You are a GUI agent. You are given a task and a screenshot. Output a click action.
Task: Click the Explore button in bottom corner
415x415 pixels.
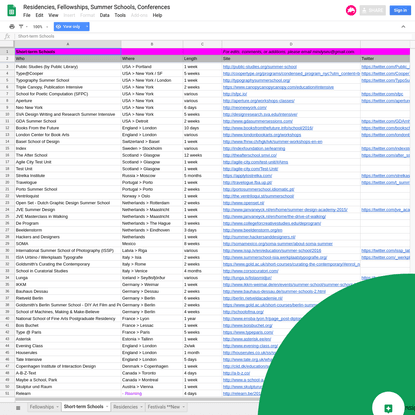[x=388, y=408]
